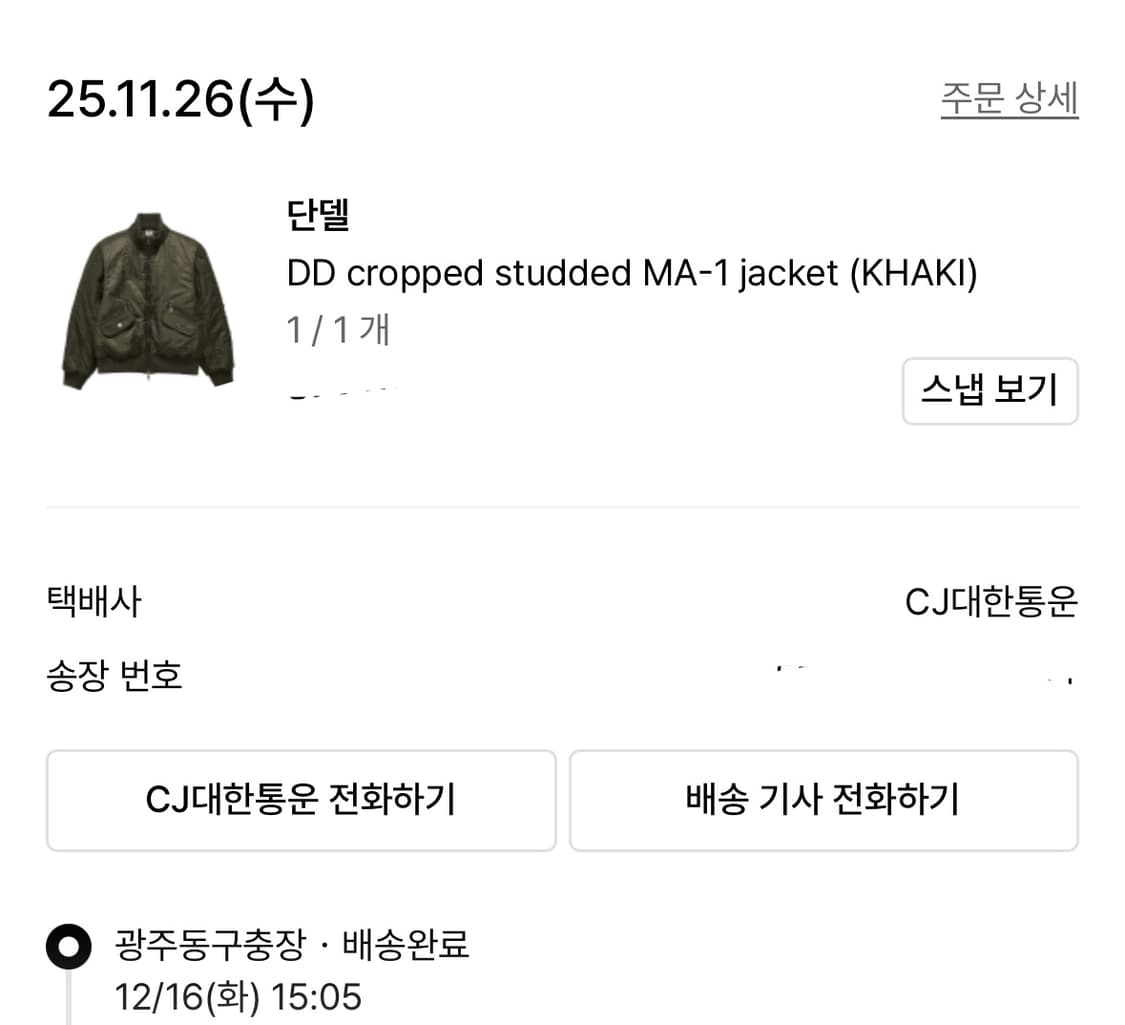Click the delivery progress dot icon

click(68, 941)
